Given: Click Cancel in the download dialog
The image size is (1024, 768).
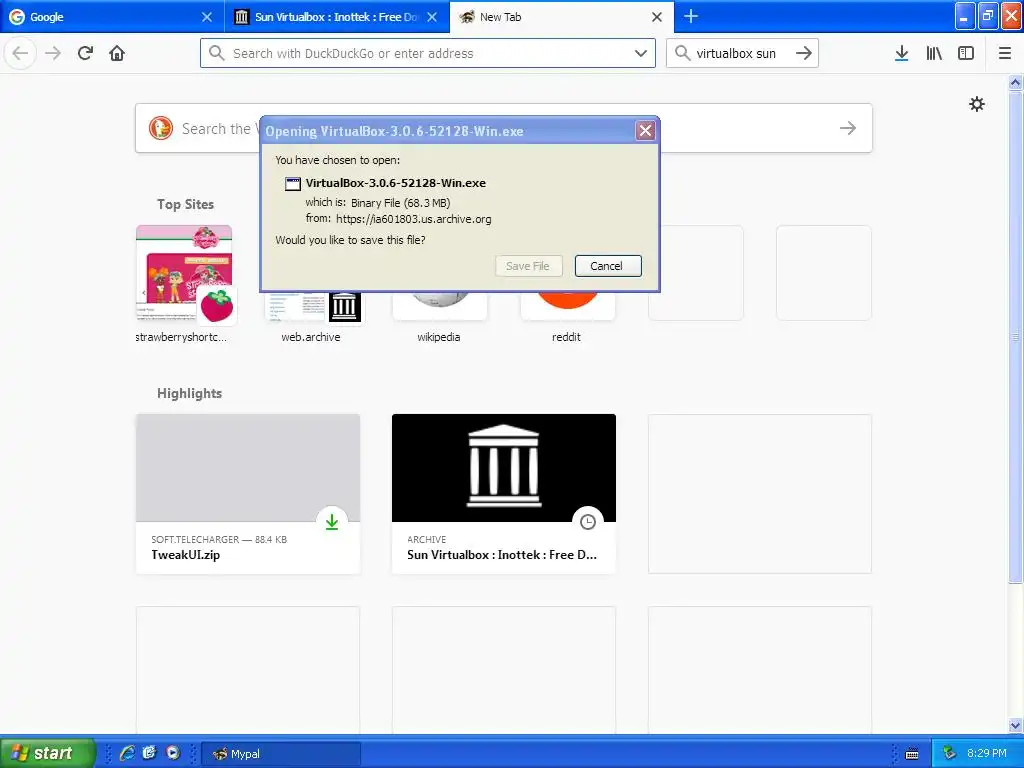Looking at the screenshot, I should tap(607, 266).
